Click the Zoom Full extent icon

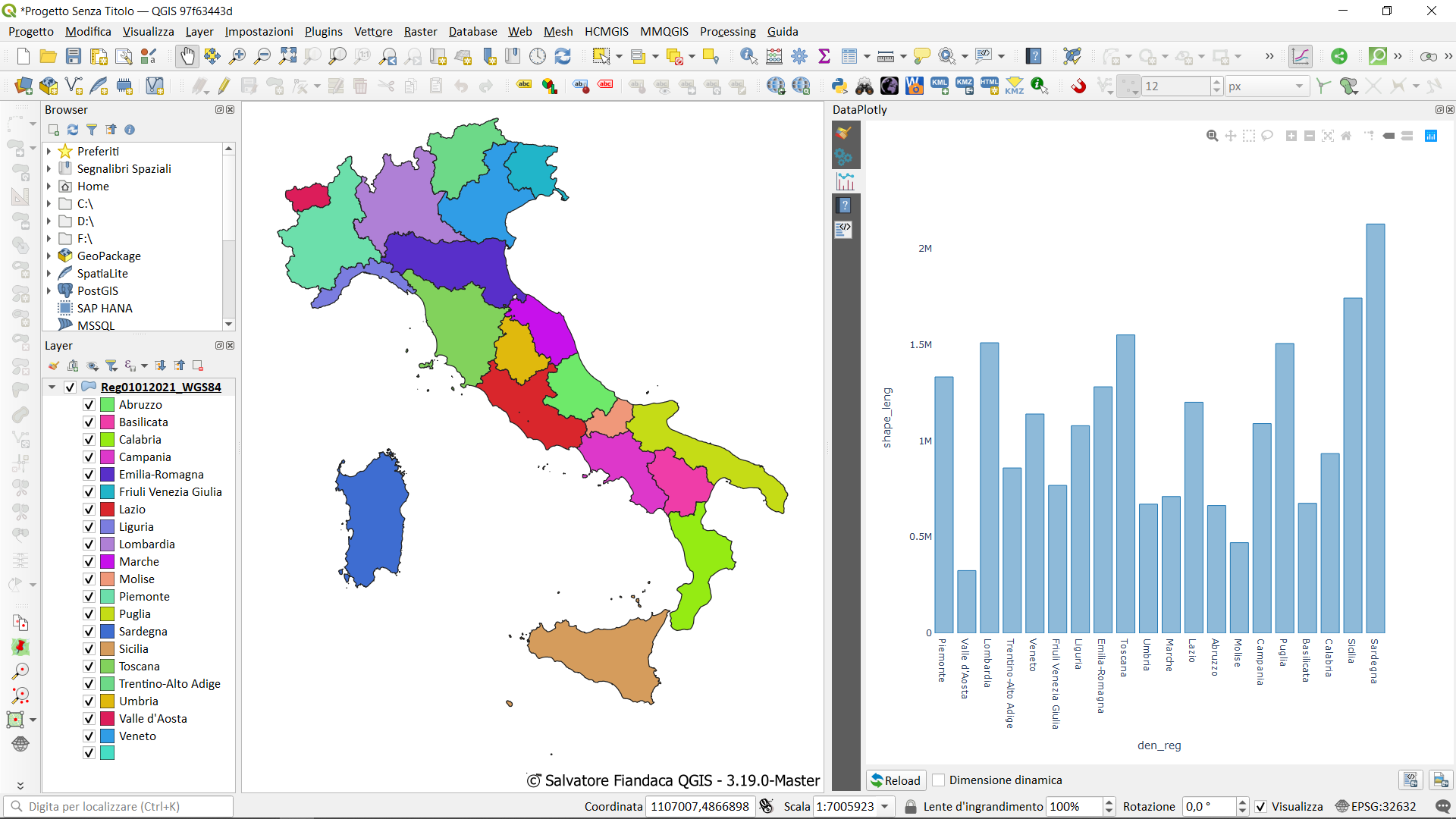tap(287, 56)
